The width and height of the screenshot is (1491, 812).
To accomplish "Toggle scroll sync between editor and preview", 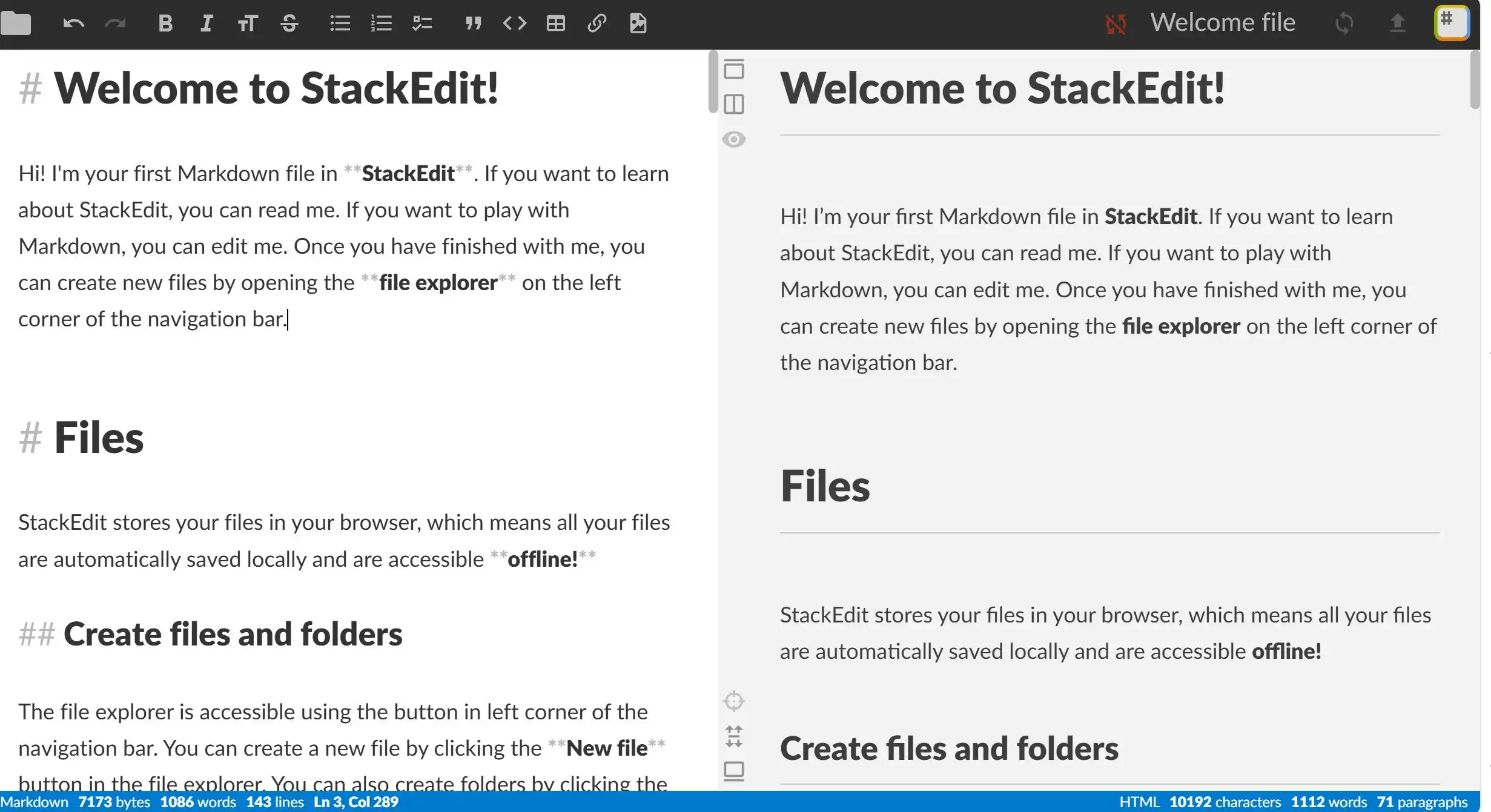I will [x=733, y=736].
